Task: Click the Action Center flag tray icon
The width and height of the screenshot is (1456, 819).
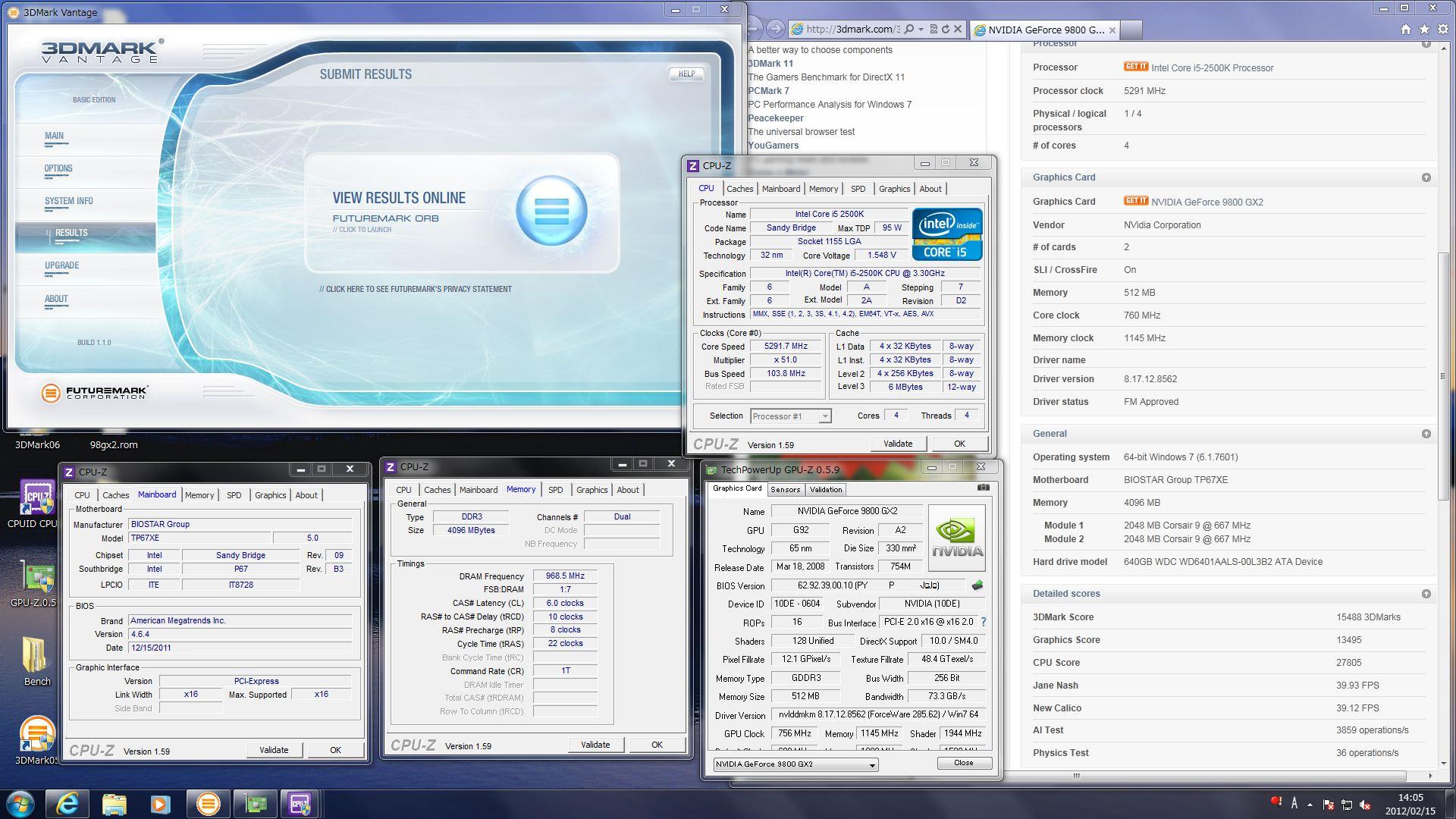Action: coord(1329,805)
